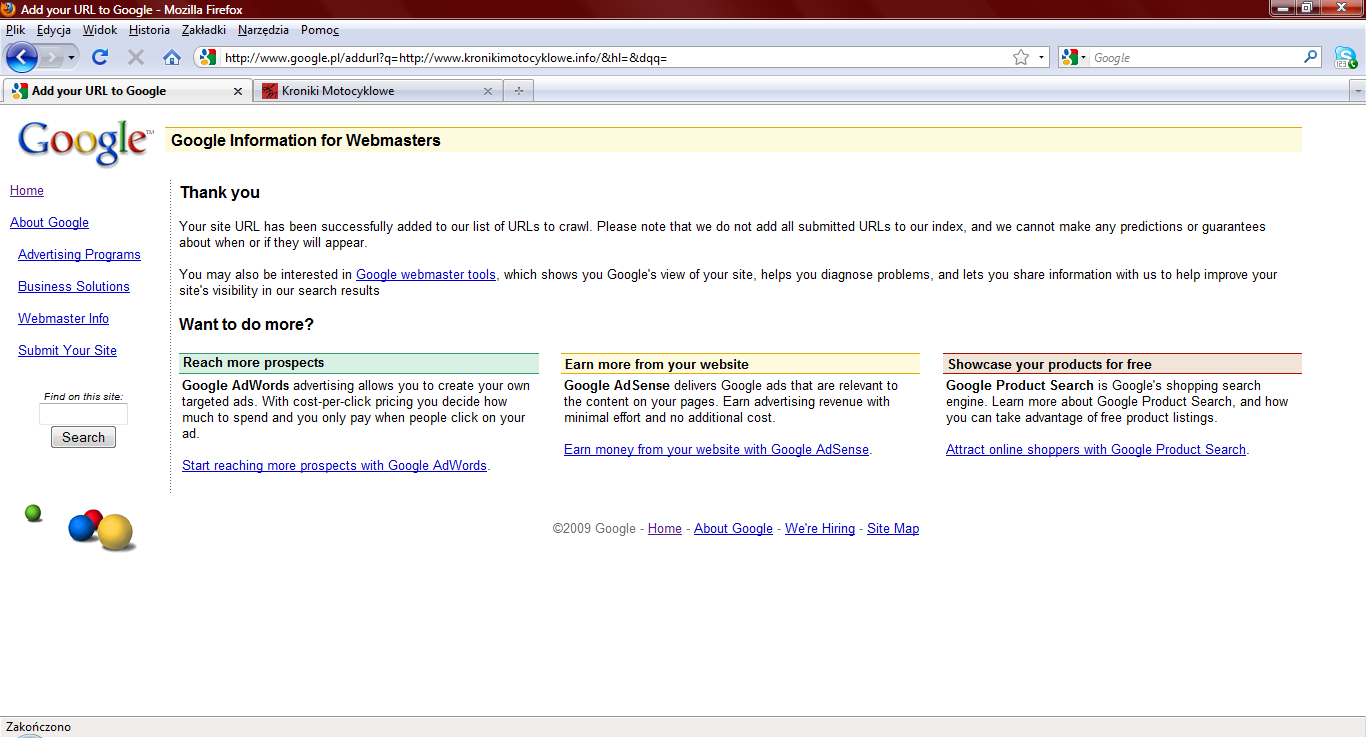The height and width of the screenshot is (738, 1366).
Task: Click the Earn more from your website header
Action: point(740,364)
